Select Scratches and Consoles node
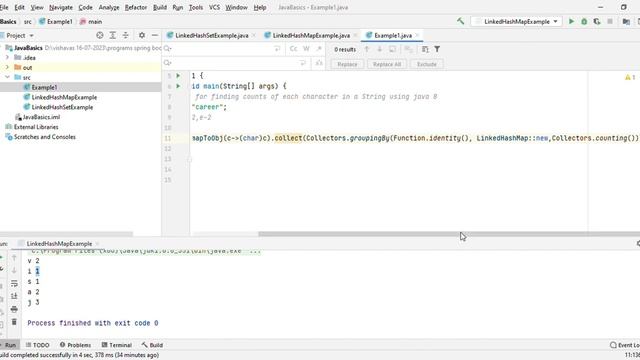640x360 pixels. click(44, 137)
